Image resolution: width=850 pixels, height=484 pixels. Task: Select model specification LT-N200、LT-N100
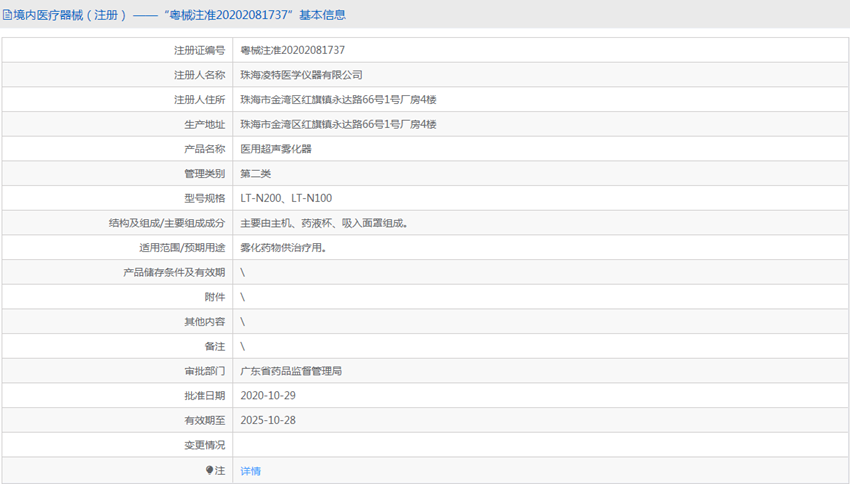click(286, 198)
